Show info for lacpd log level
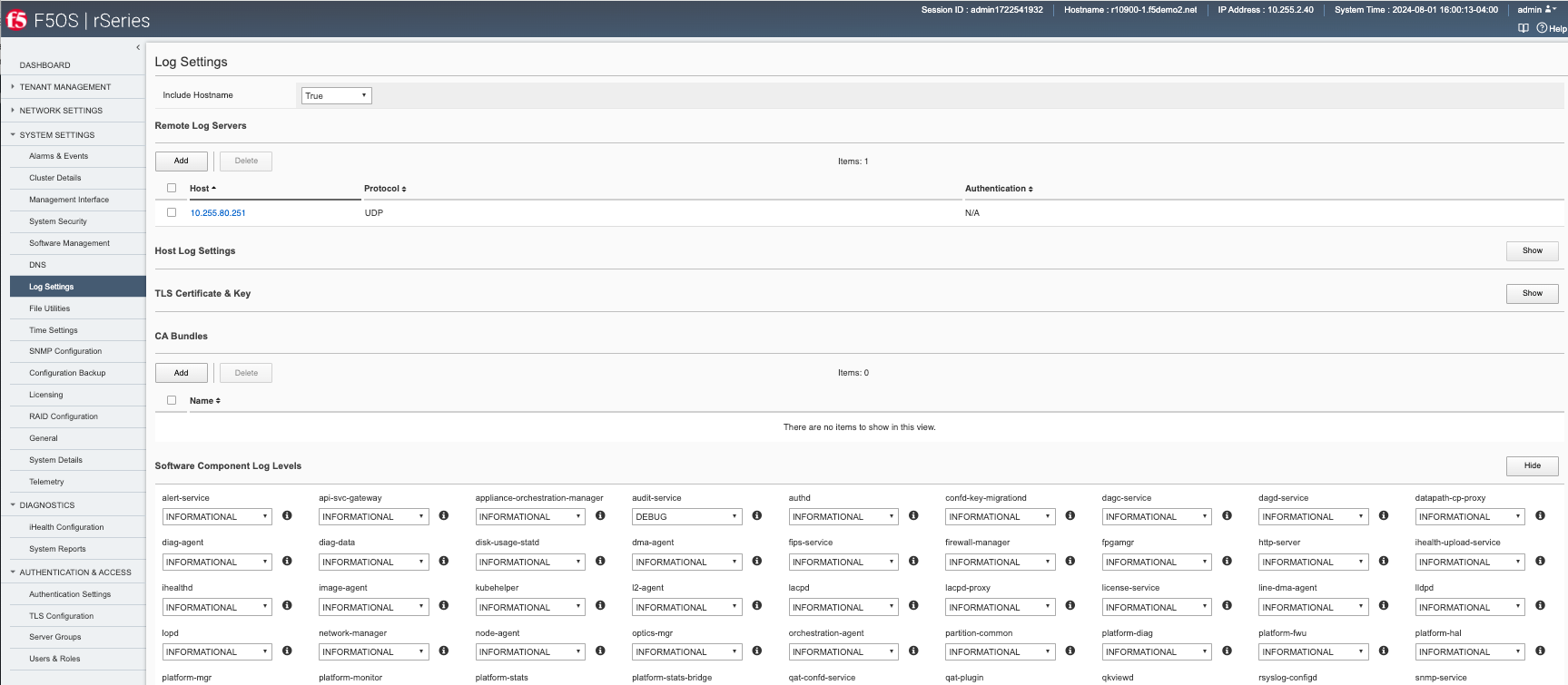The image size is (1568, 685). coord(913,605)
